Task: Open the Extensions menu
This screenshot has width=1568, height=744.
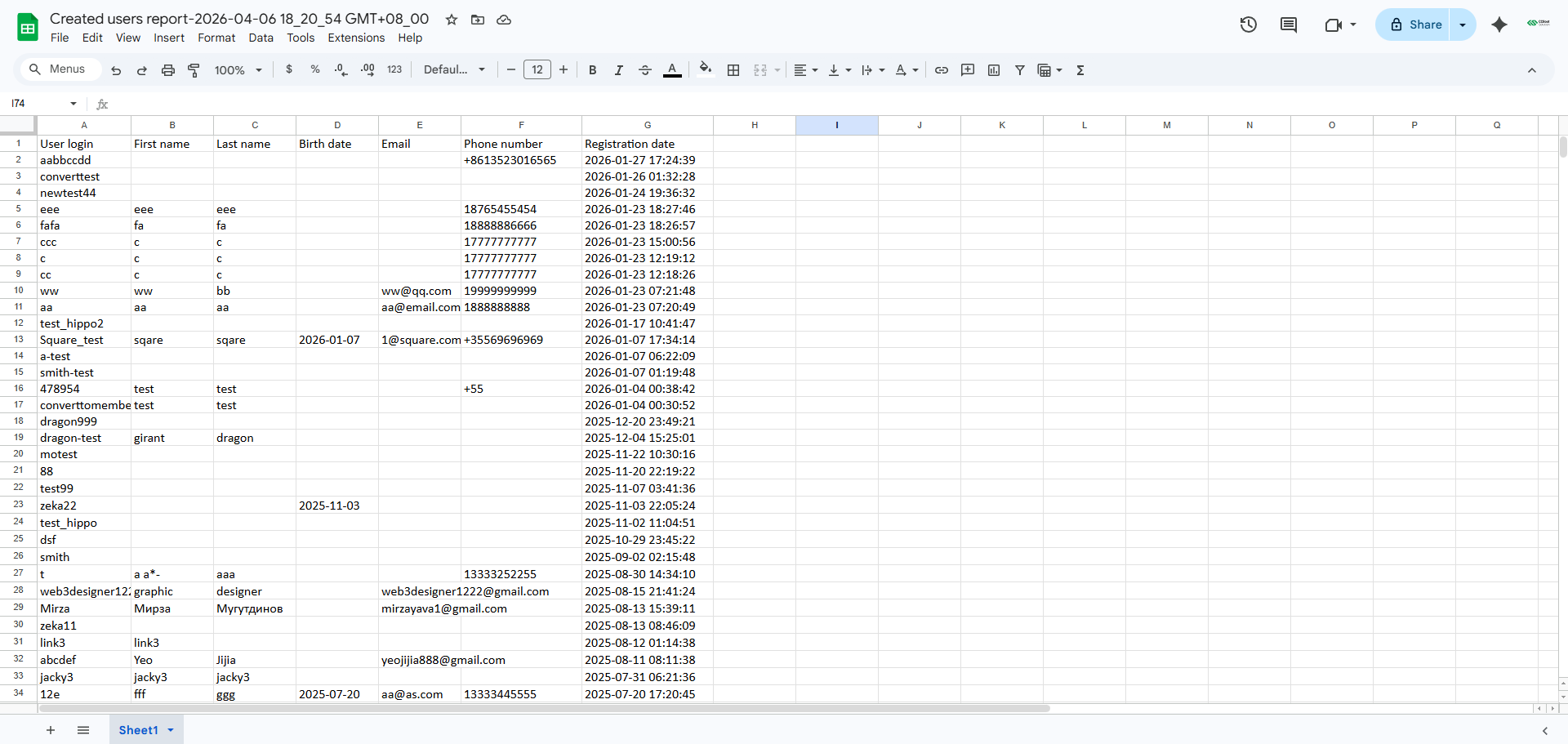Action: 355,38
